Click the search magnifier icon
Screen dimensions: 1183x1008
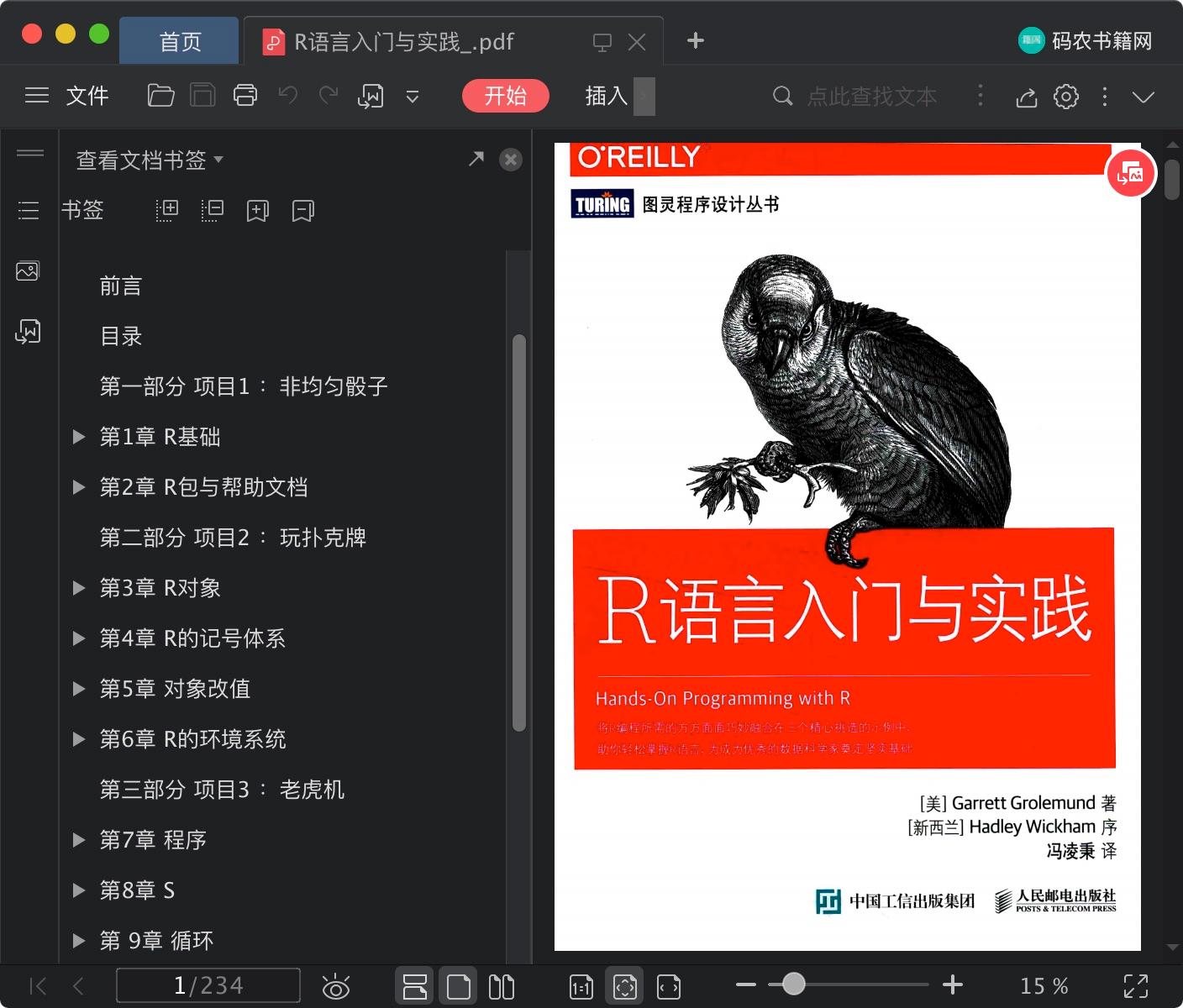tap(782, 96)
